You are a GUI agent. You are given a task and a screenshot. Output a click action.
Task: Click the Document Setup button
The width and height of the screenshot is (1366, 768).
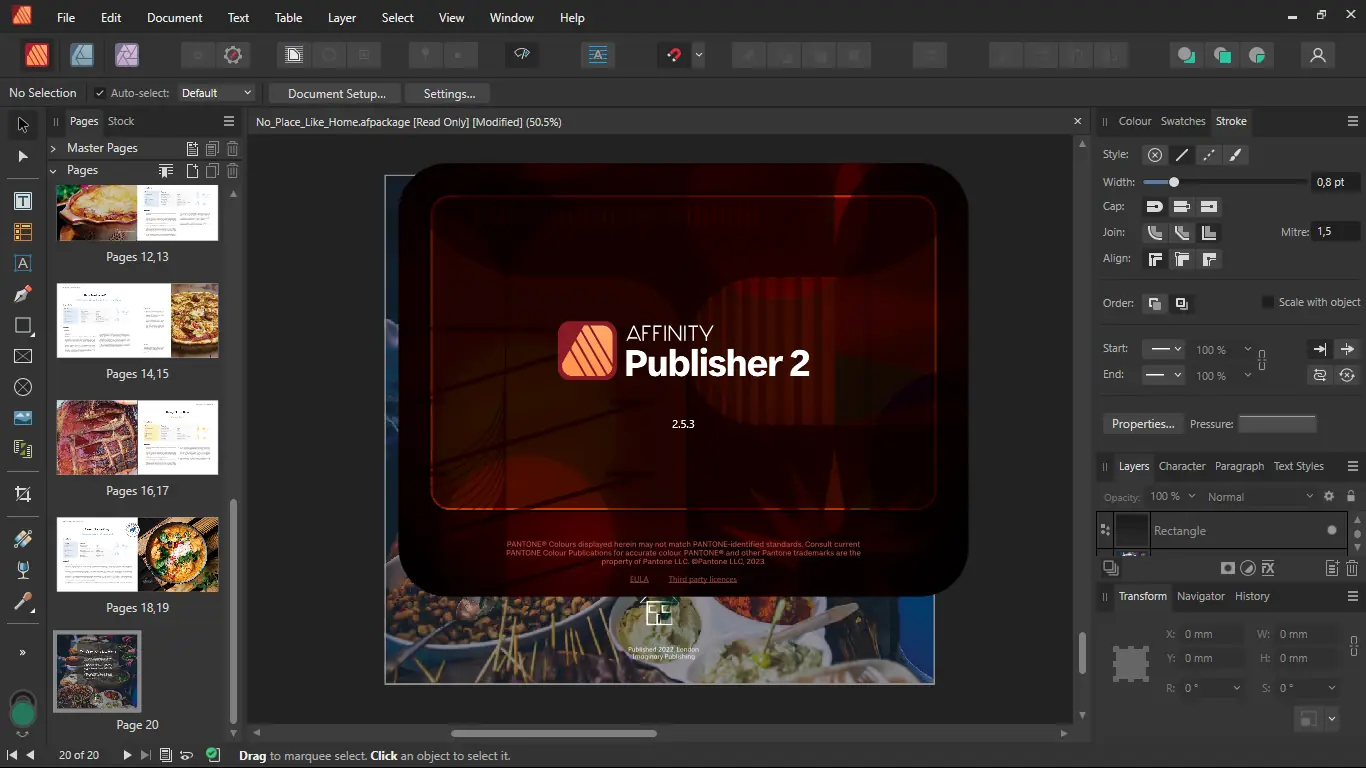(336, 93)
